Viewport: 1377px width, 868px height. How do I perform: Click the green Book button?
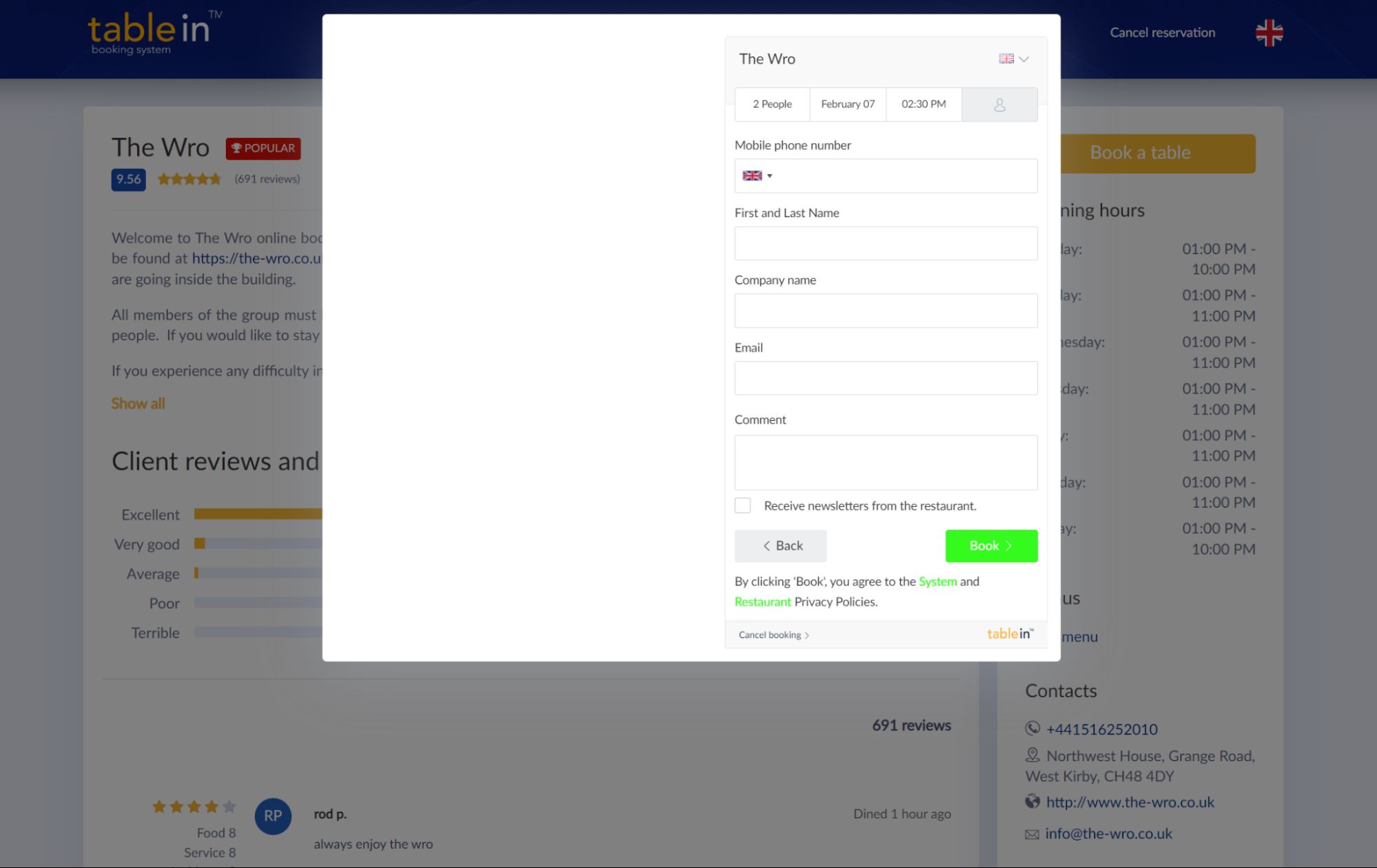point(991,546)
